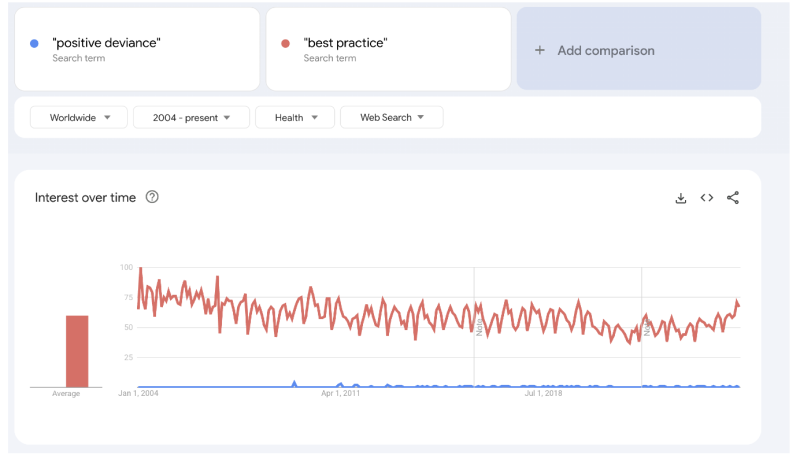Image resolution: width=800 pixels, height=459 pixels.
Task: Click the plus icon to add a comparison
Action: [540, 50]
